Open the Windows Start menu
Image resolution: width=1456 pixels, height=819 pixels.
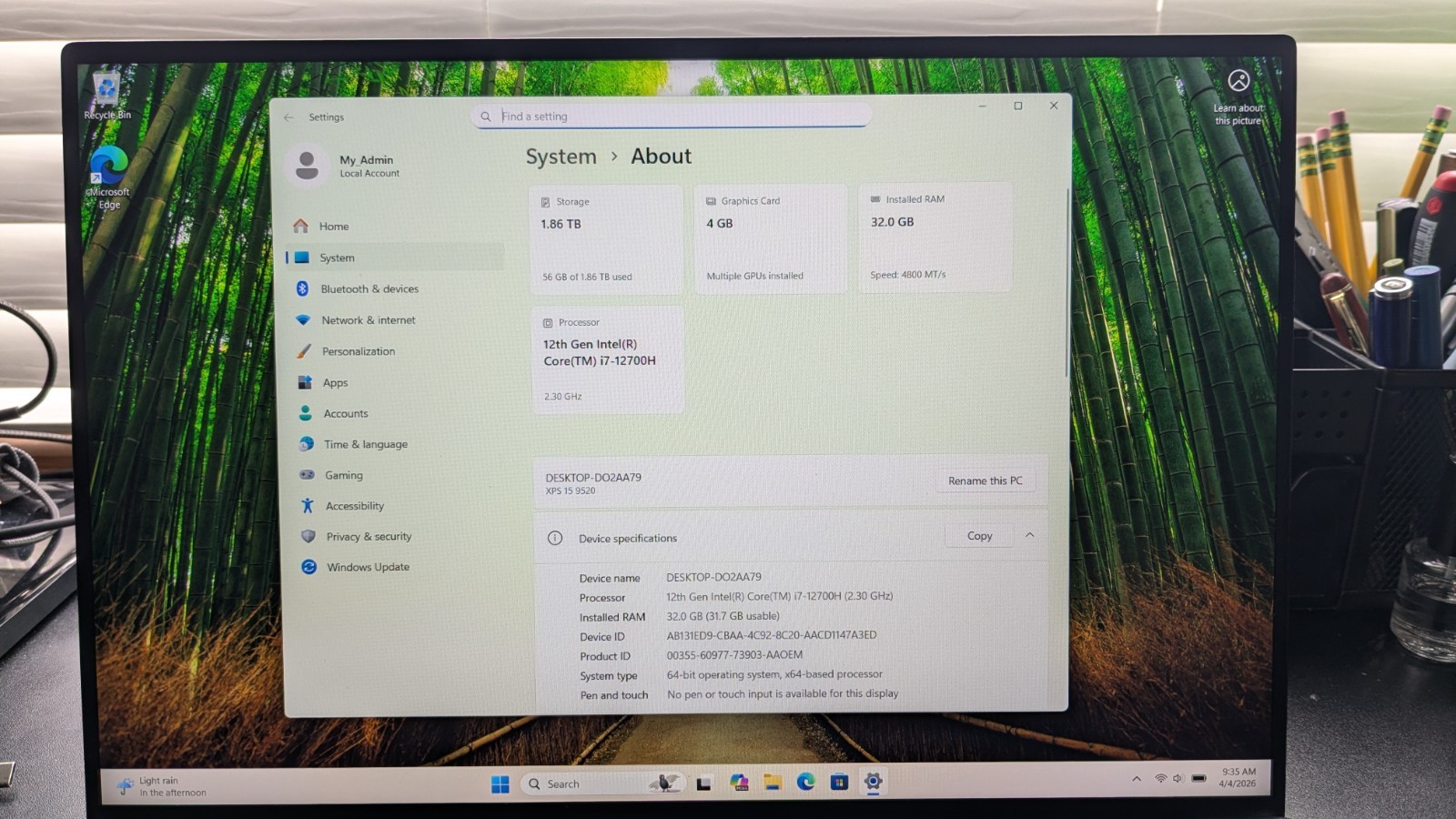coord(500,784)
